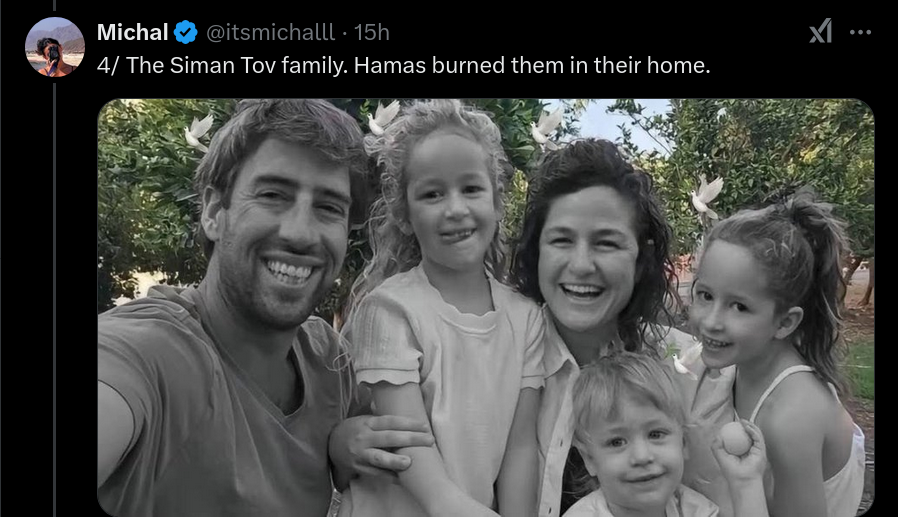Open Michal's profile picture avatar
Screen dimensions: 898x517
55,47
